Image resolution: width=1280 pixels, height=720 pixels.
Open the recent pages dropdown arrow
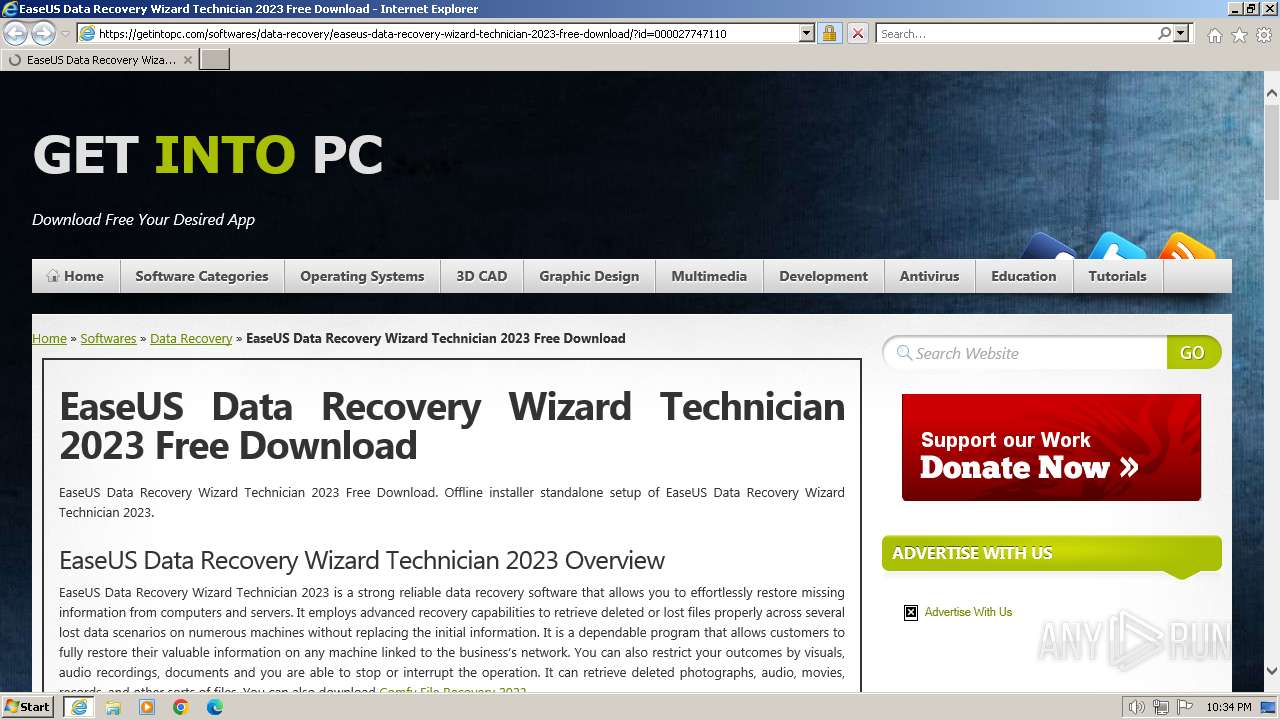65,34
